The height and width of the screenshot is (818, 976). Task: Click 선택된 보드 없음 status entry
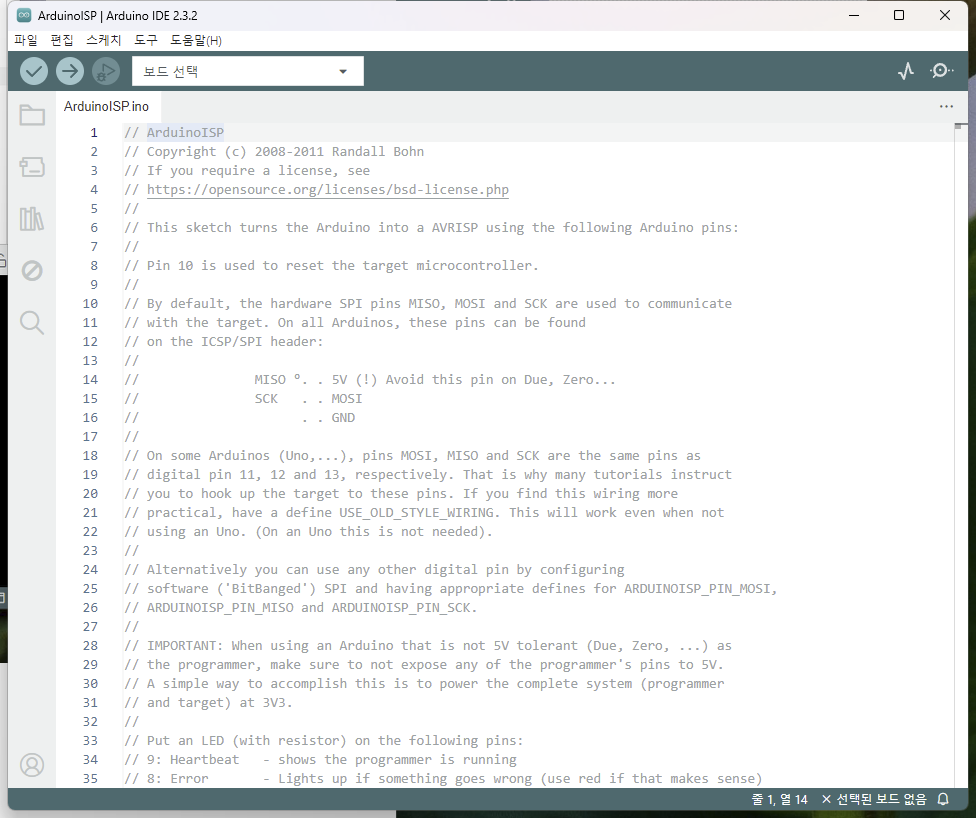[874, 799]
